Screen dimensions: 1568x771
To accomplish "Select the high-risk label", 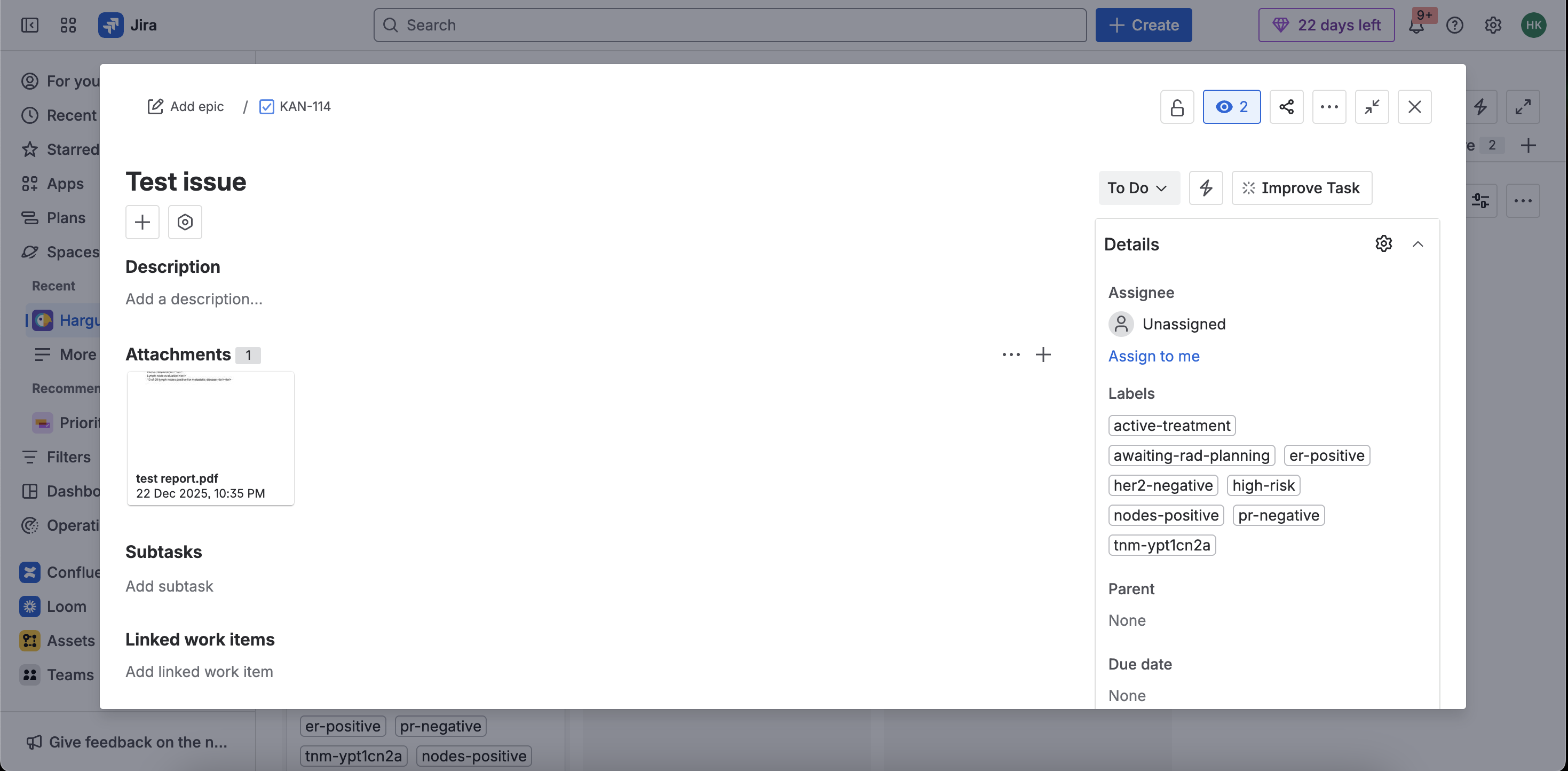I will (1263, 485).
